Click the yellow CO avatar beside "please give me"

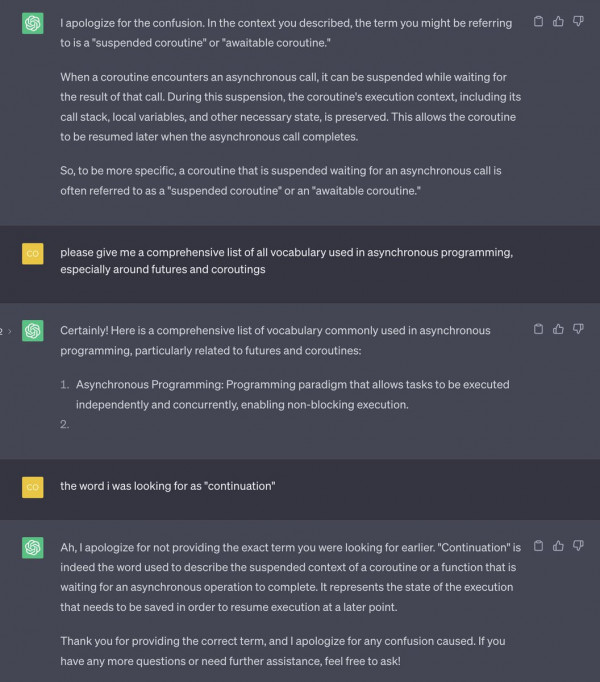(x=33, y=254)
